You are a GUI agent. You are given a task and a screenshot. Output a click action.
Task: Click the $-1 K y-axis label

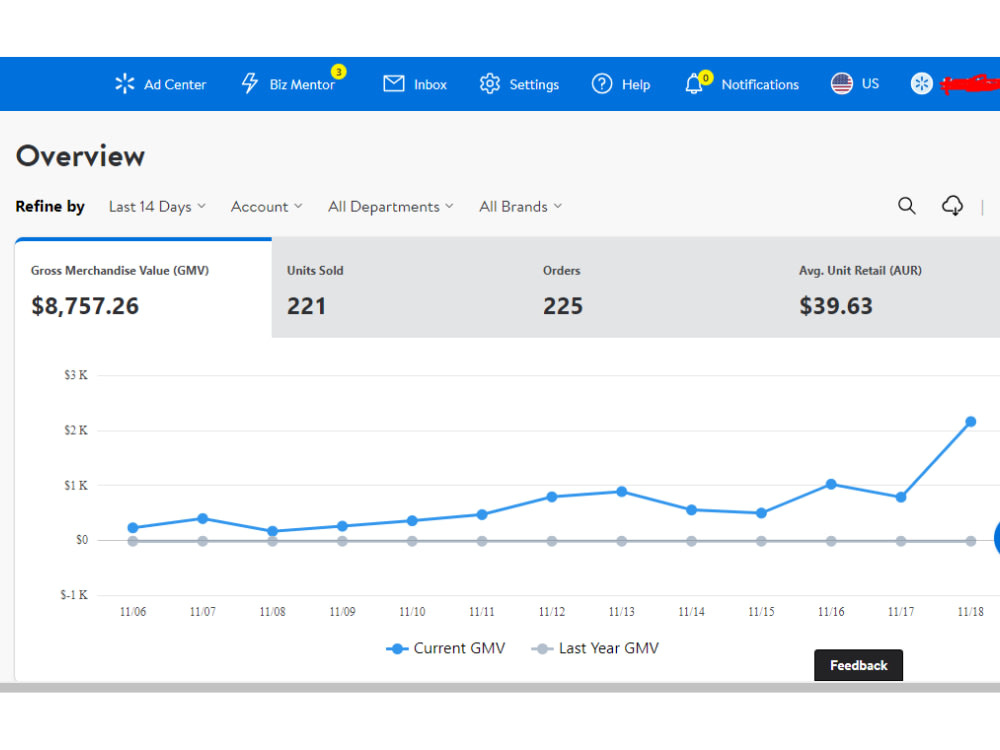coord(74,595)
